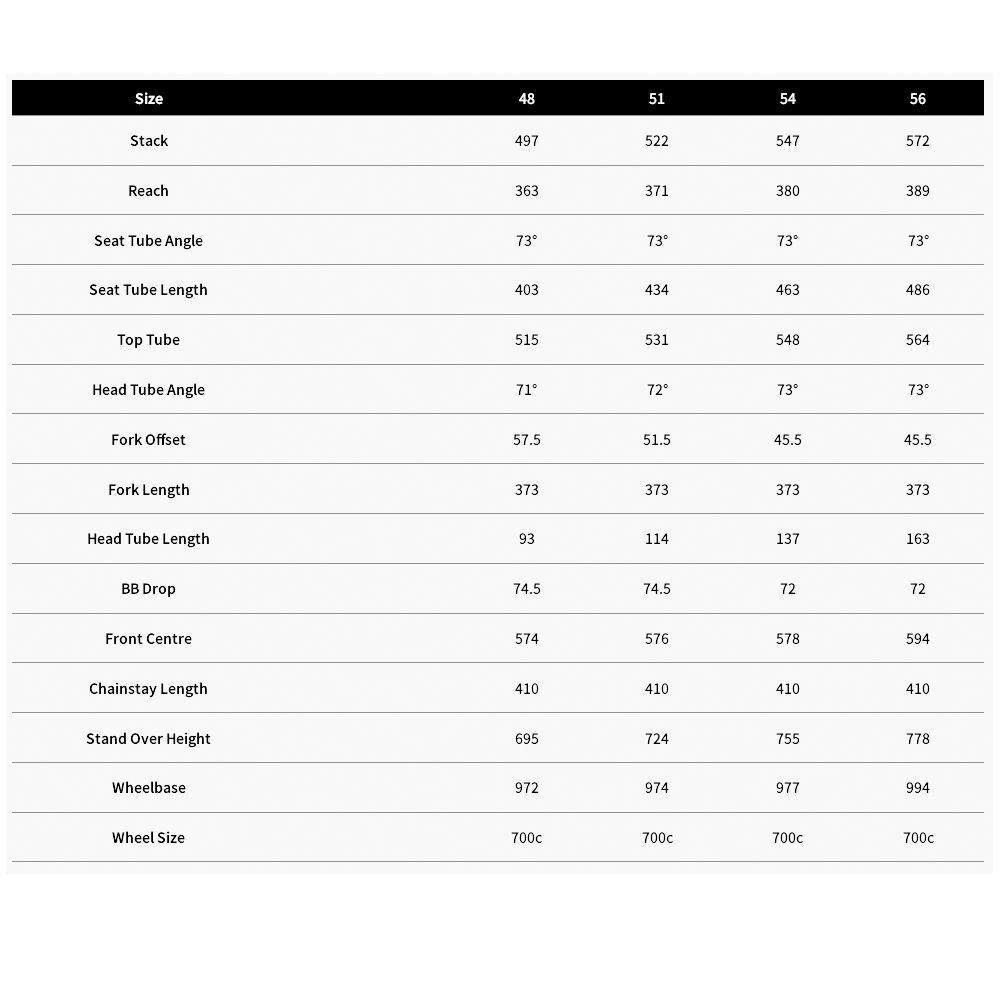Click the Seat Tube Angle label
Image resolution: width=1000 pixels, height=1000 pixels.
[x=149, y=241]
